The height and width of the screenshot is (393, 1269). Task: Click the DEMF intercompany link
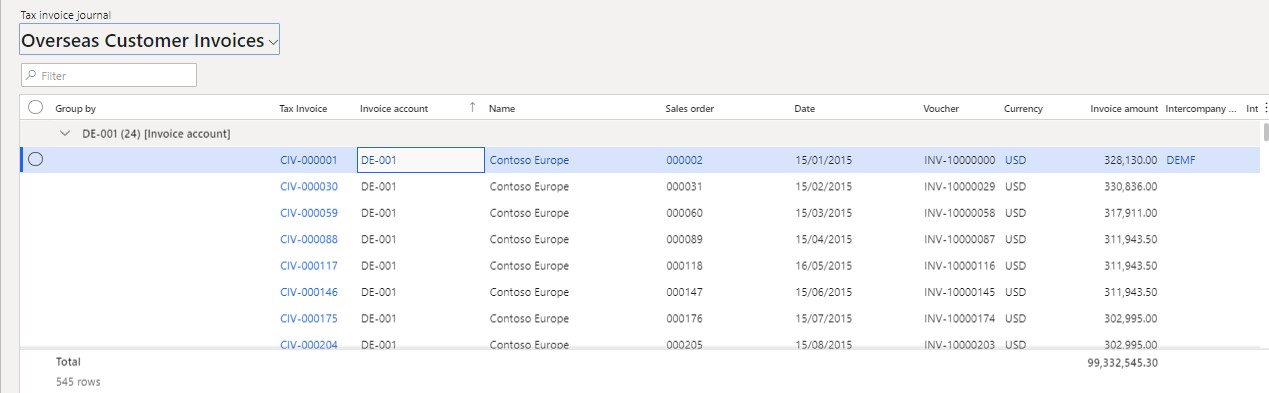(x=1181, y=160)
